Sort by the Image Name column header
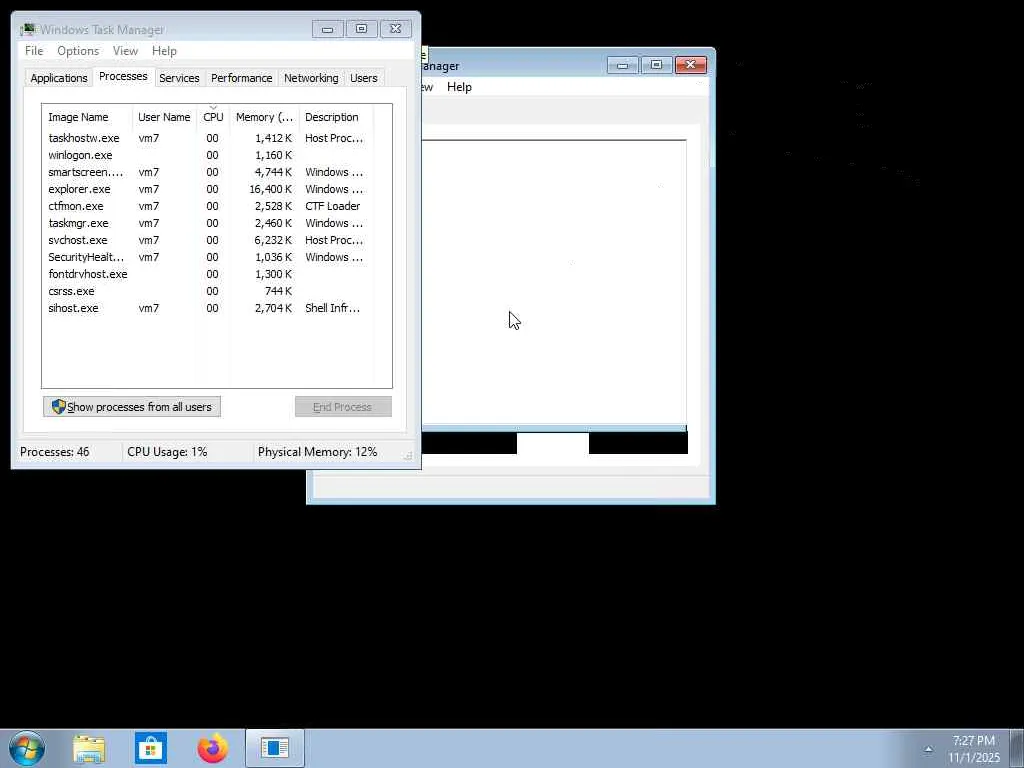 (x=87, y=117)
